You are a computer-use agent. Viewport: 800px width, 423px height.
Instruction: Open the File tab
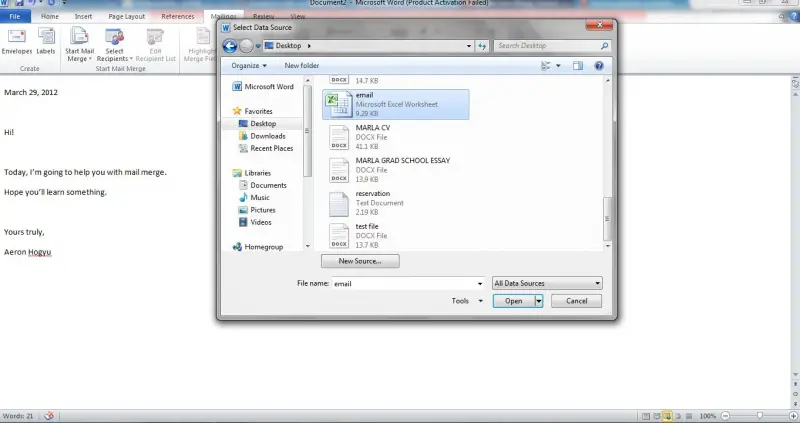tap(15, 16)
